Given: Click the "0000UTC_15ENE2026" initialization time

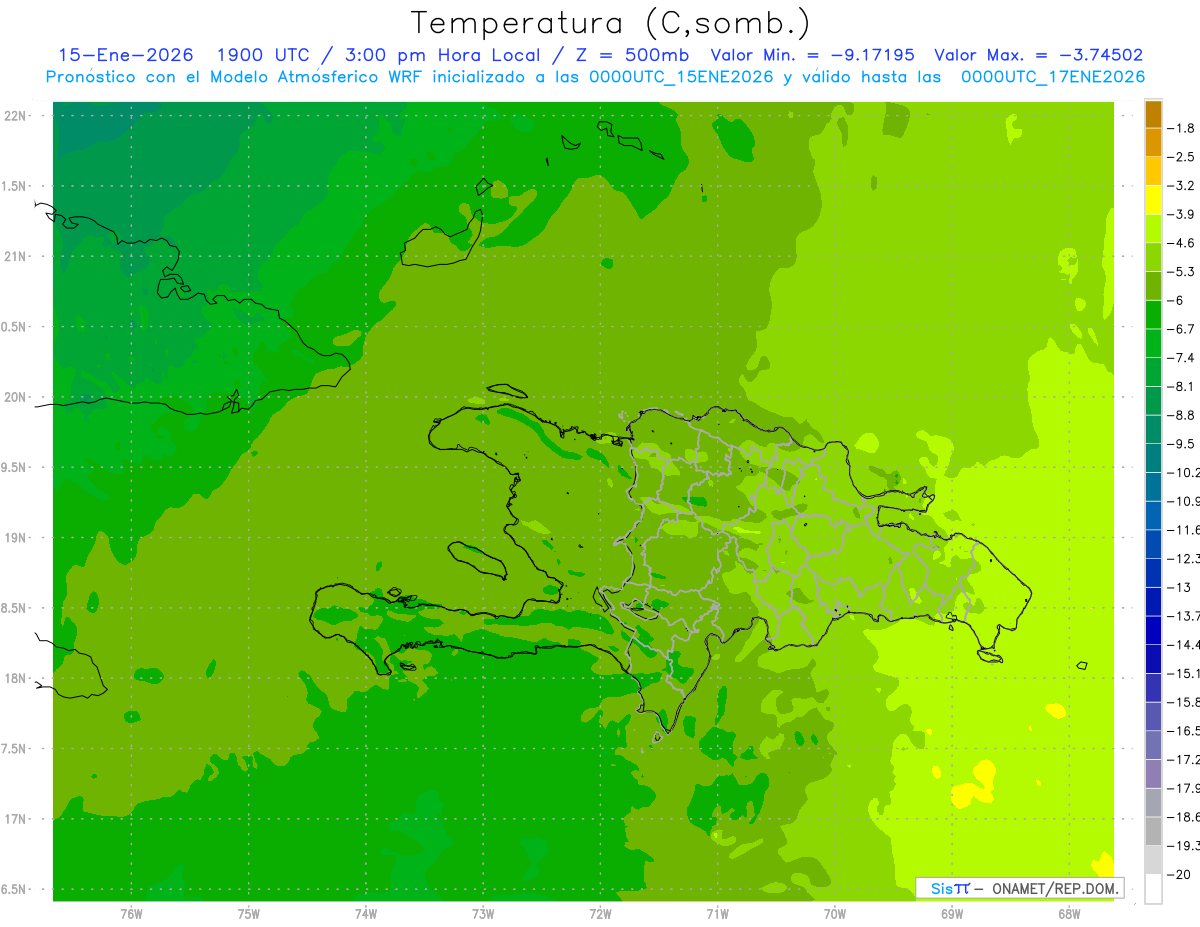Looking at the screenshot, I should [x=682, y=77].
